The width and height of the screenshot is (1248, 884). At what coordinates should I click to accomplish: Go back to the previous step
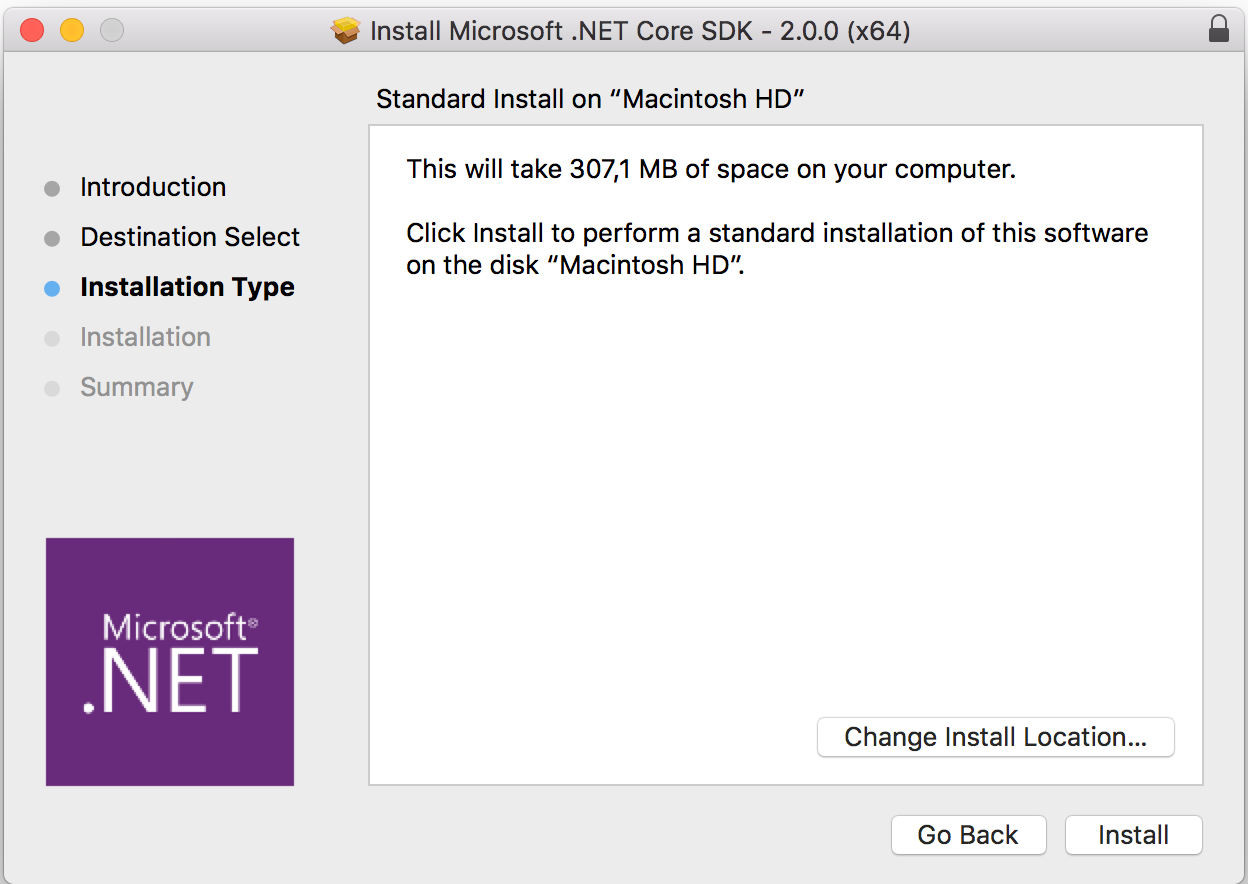coord(968,835)
